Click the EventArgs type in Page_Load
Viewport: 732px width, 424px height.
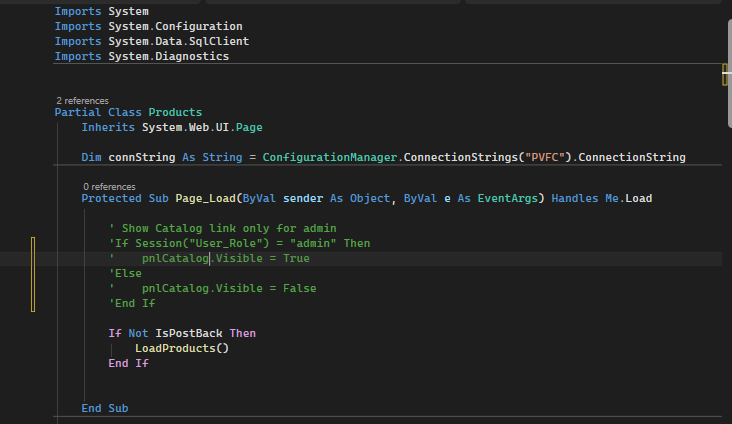click(x=504, y=198)
